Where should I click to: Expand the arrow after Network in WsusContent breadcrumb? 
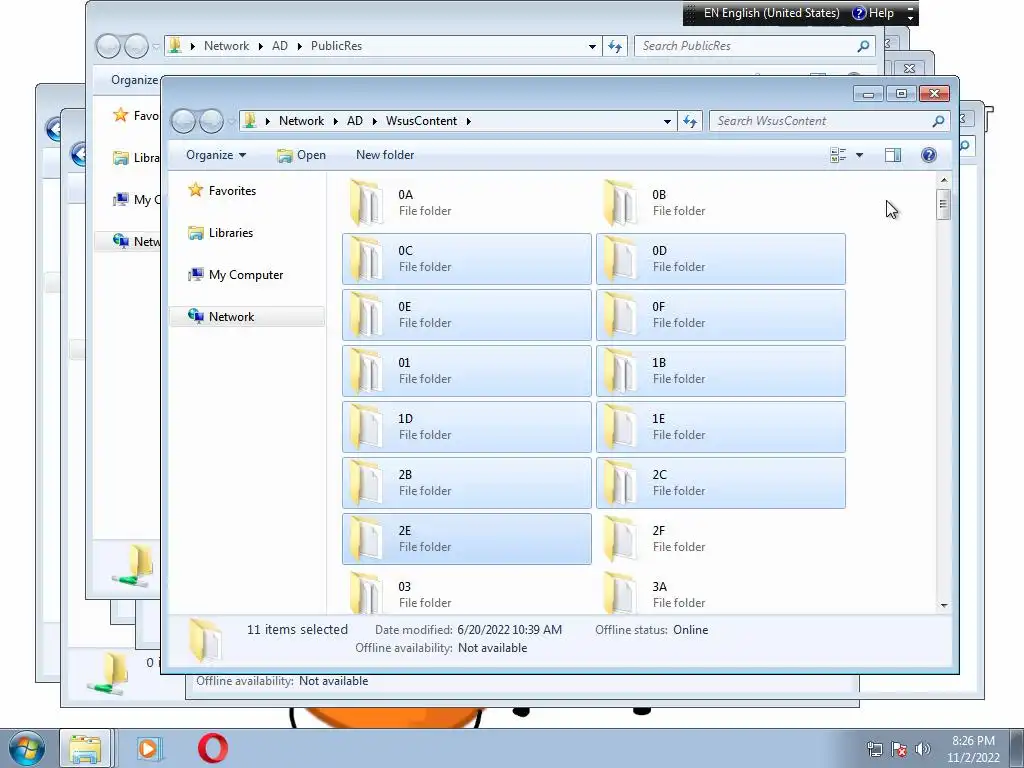click(336, 121)
